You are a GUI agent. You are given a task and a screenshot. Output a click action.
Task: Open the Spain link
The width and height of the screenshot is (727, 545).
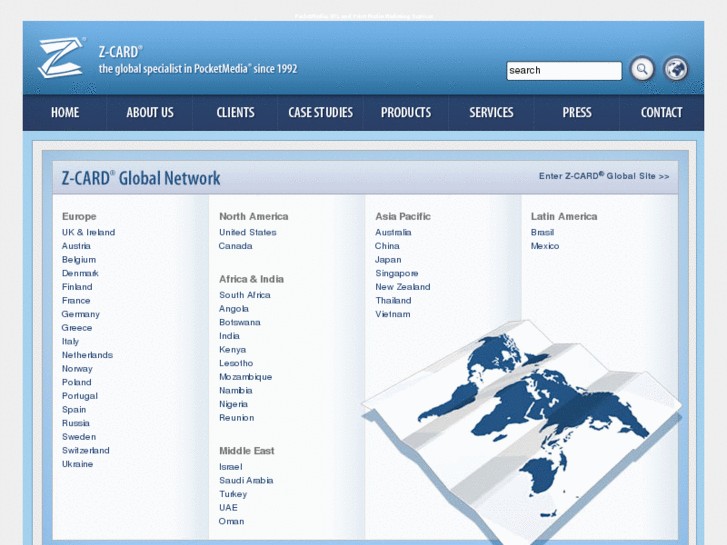coord(74,410)
